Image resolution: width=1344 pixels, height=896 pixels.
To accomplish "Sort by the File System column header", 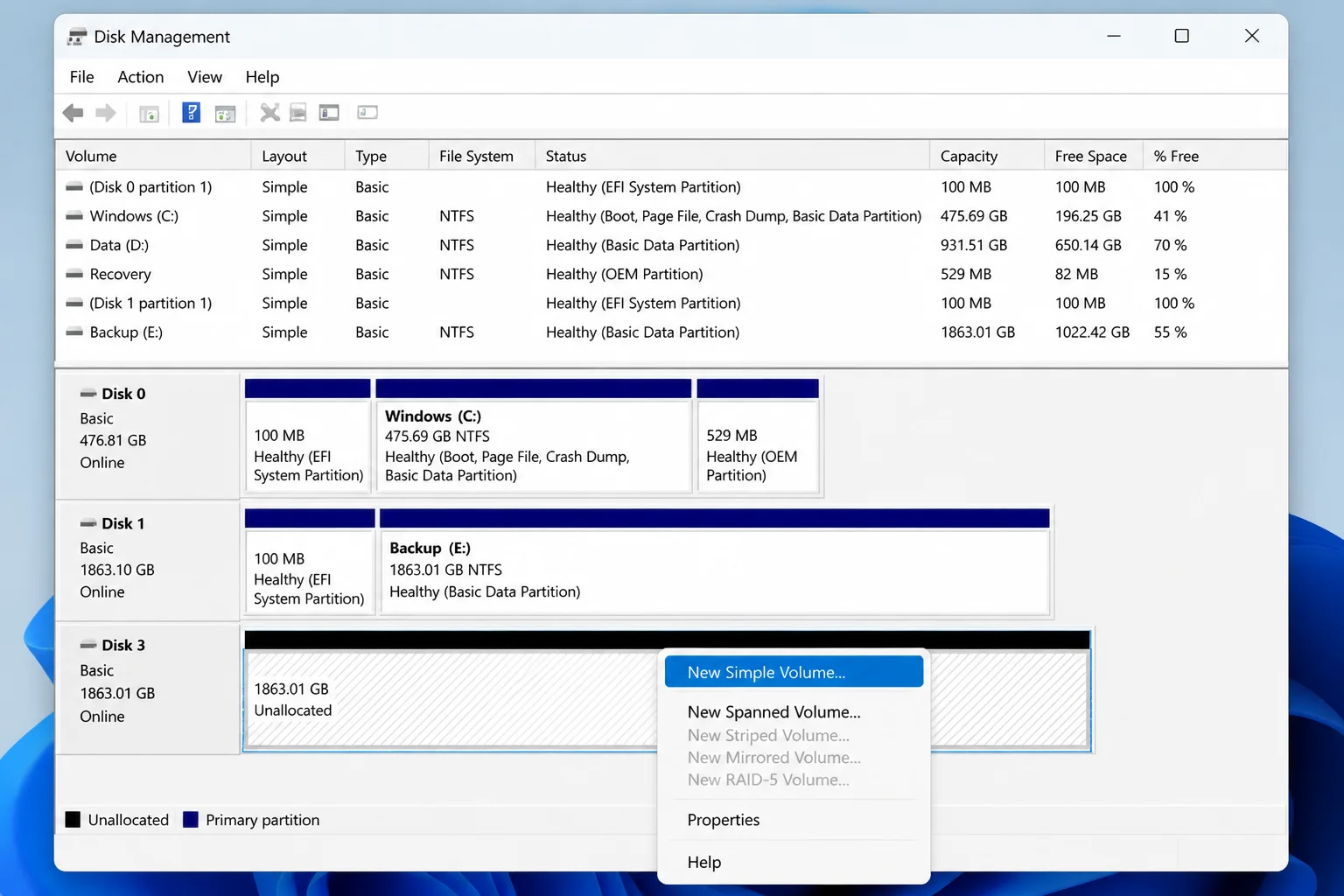I will point(481,156).
